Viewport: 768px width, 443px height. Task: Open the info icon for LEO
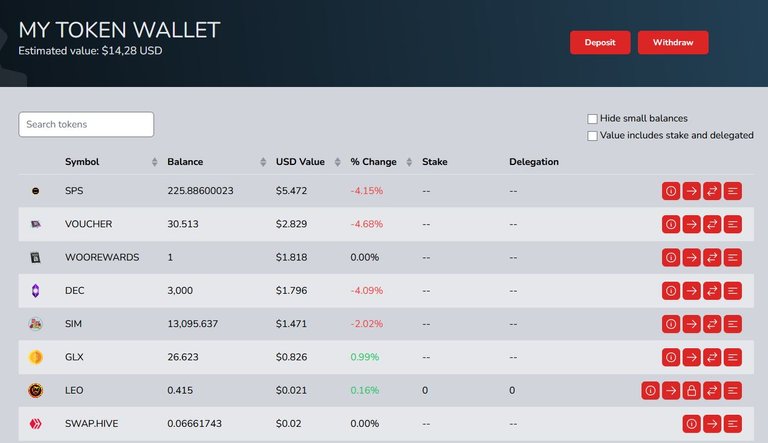pyautogui.click(x=650, y=391)
